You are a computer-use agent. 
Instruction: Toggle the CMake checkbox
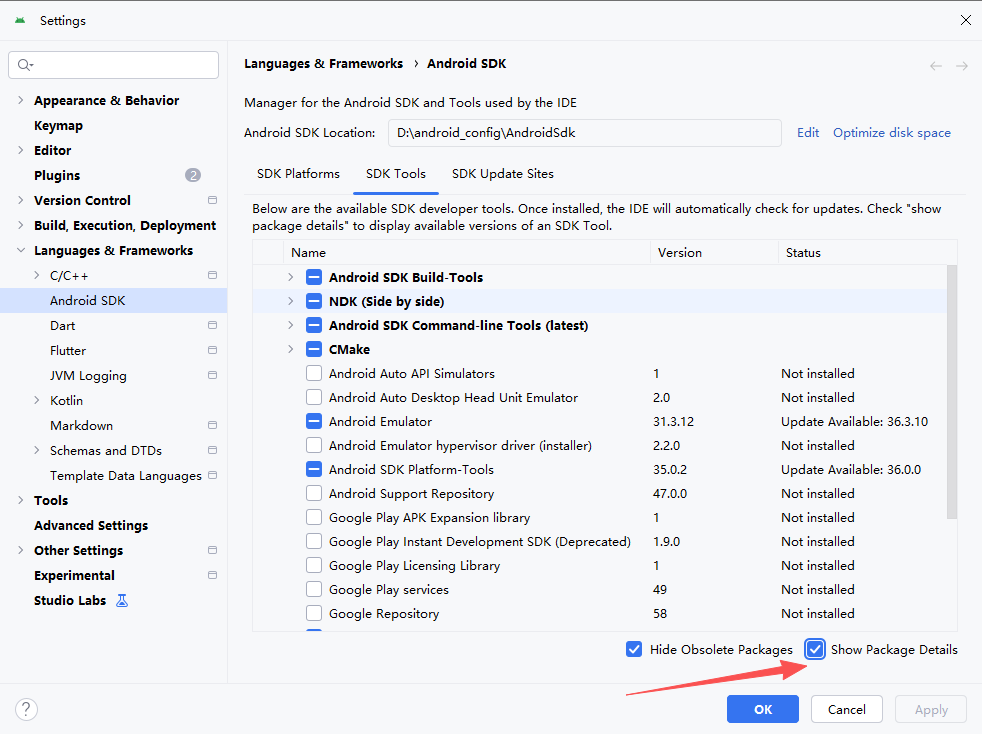click(x=314, y=349)
